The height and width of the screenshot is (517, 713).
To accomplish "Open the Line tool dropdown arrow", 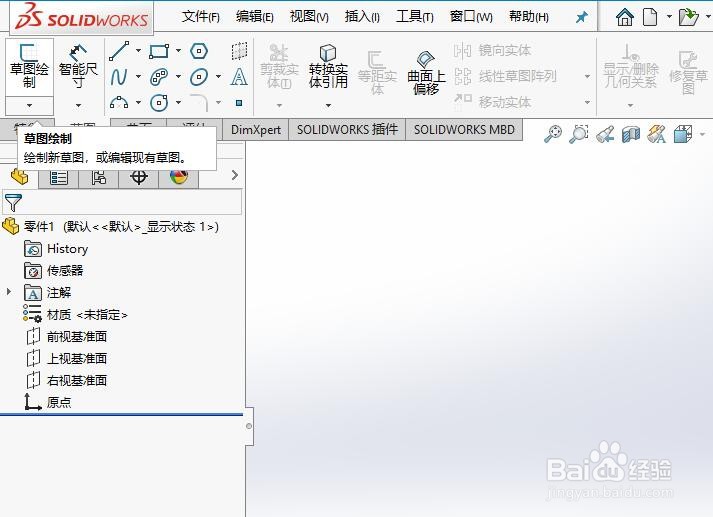I will (138, 51).
